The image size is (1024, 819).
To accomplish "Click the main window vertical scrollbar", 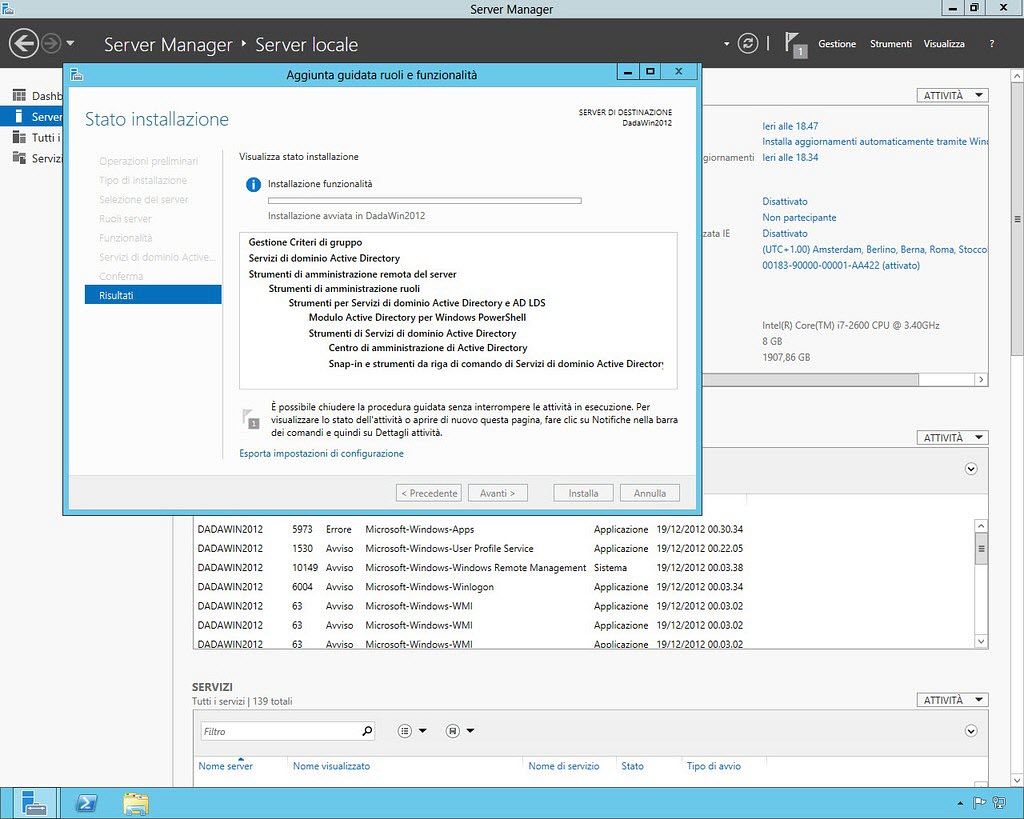I will click(1017, 219).
